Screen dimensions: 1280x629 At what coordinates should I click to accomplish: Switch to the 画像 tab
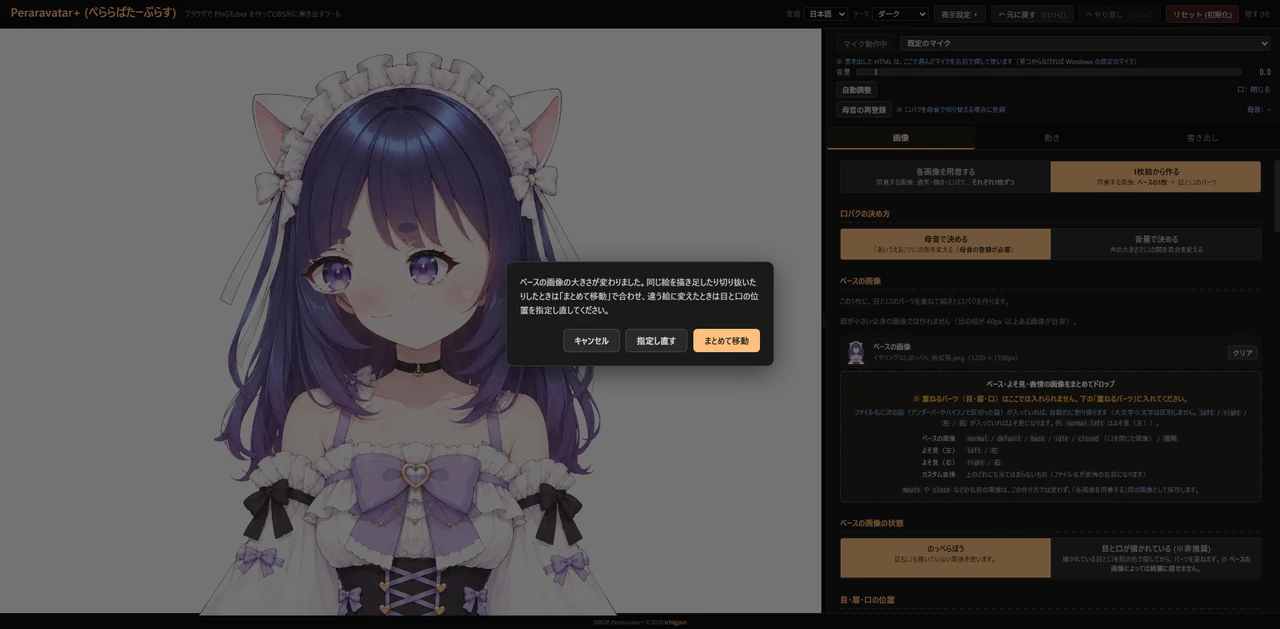tap(901, 138)
